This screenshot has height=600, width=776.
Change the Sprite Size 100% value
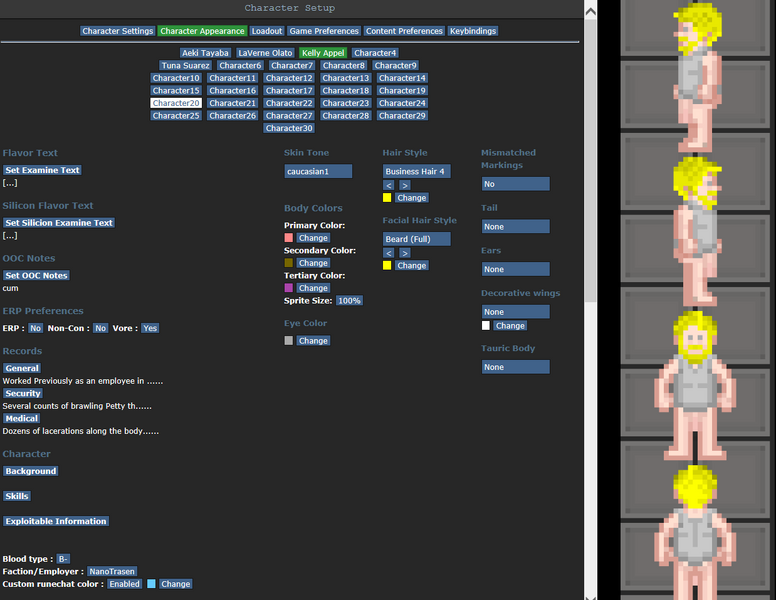click(x=349, y=301)
